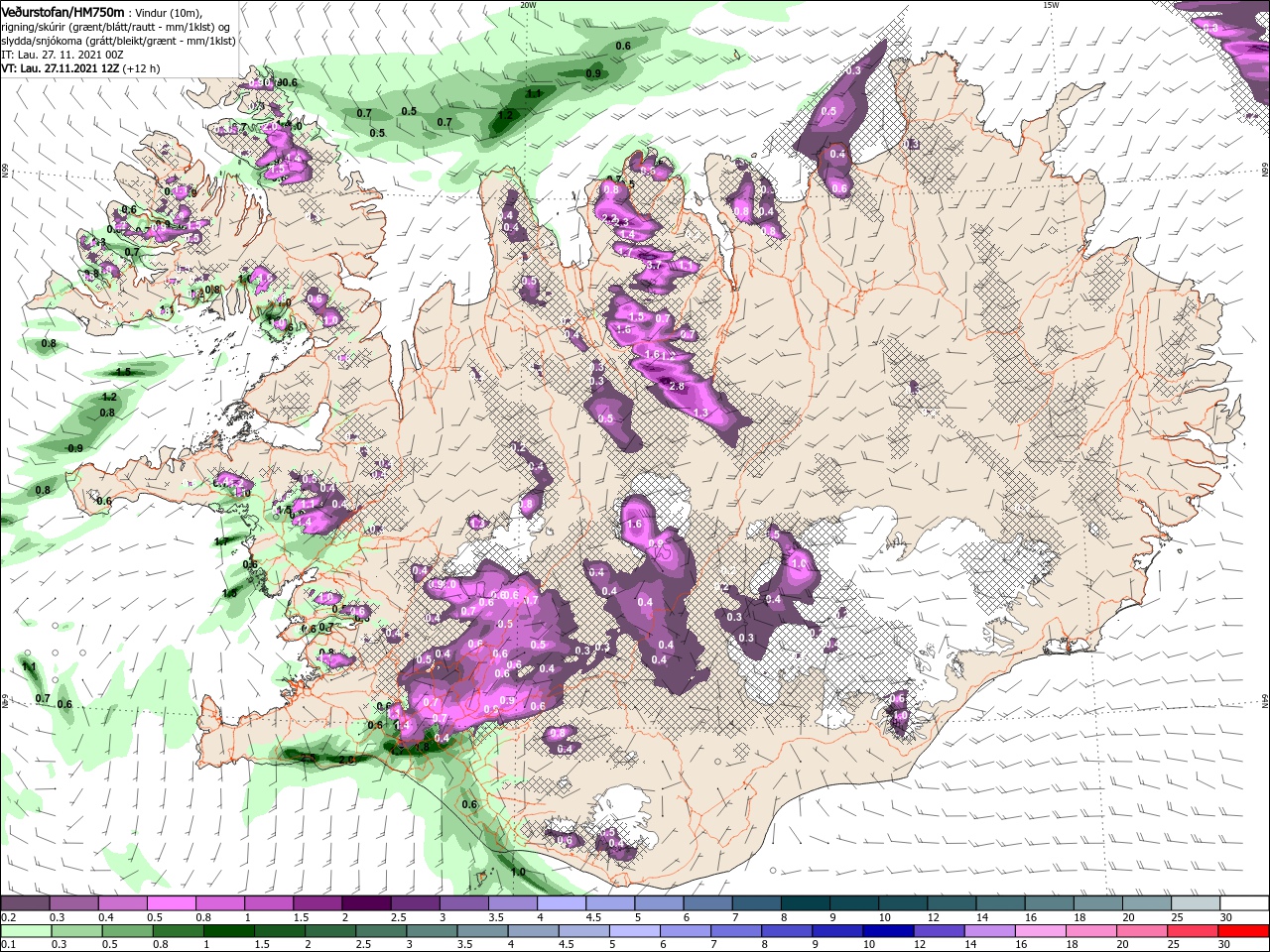This screenshot has width=1270, height=952.
Task: Click the 0.2 label on the snow scale
Action: 8,917
